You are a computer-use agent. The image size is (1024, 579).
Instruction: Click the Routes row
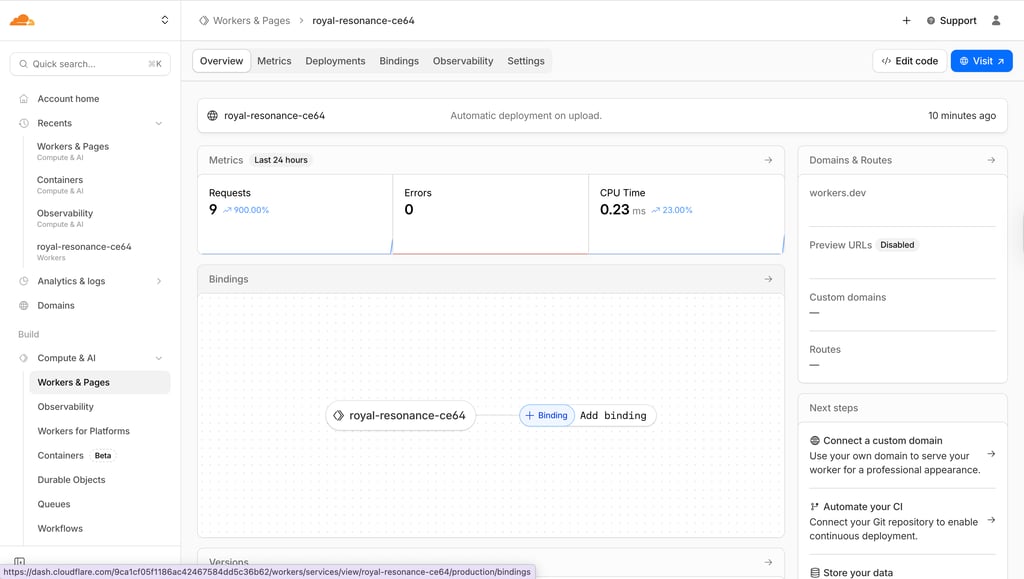click(902, 357)
